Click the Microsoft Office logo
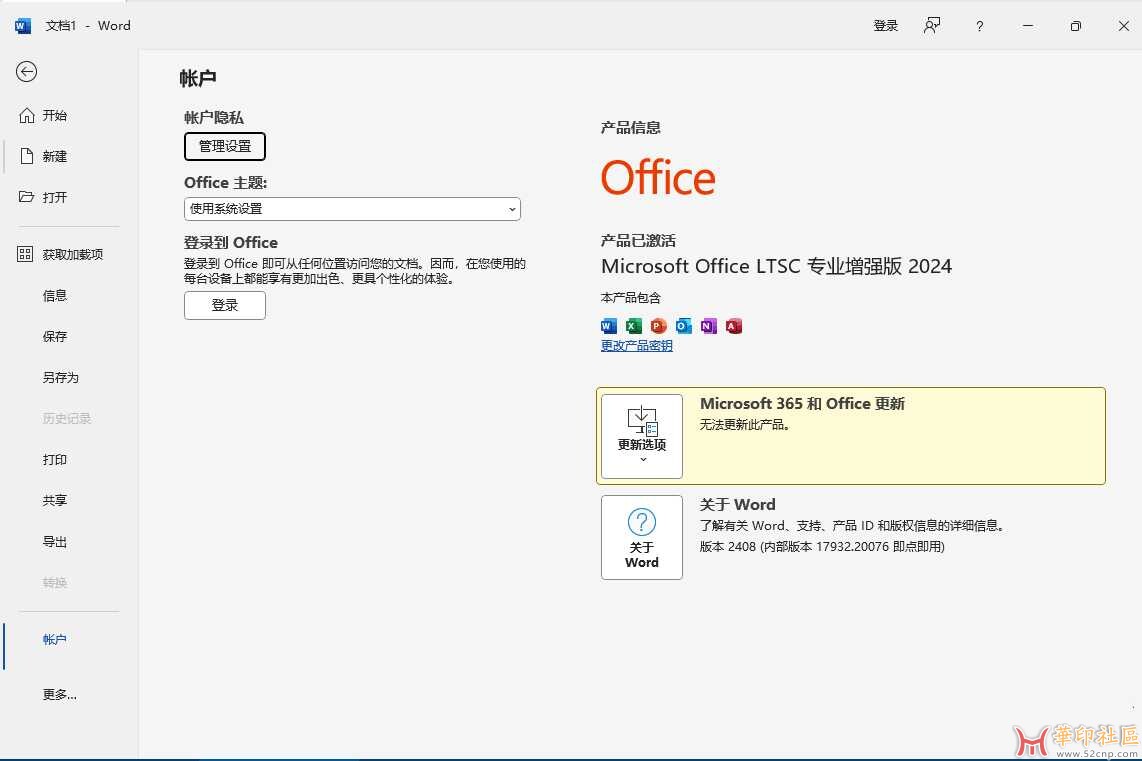 coord(657,177)
